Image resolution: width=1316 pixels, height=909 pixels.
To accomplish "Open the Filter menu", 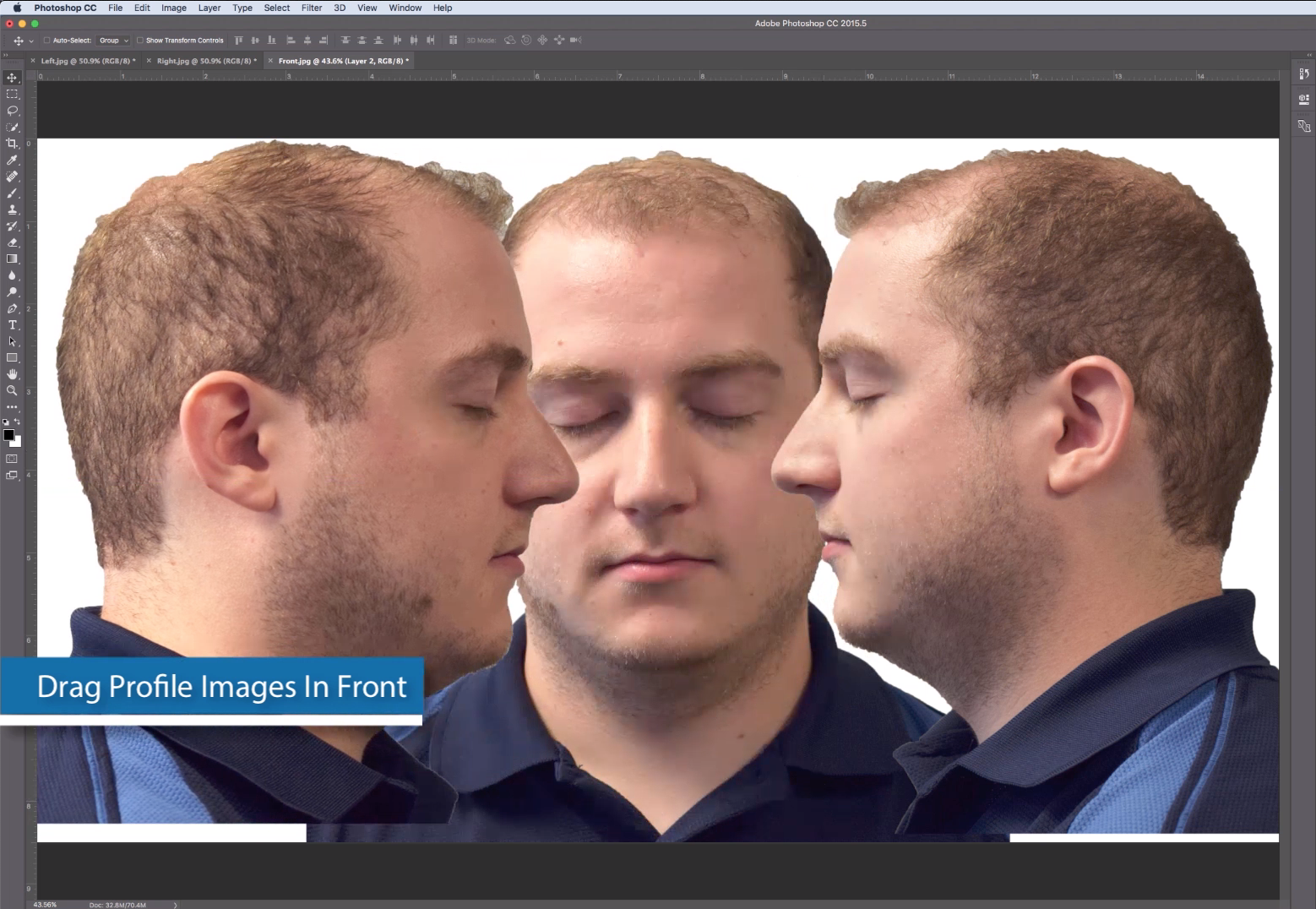I will (x=312, y=8).
